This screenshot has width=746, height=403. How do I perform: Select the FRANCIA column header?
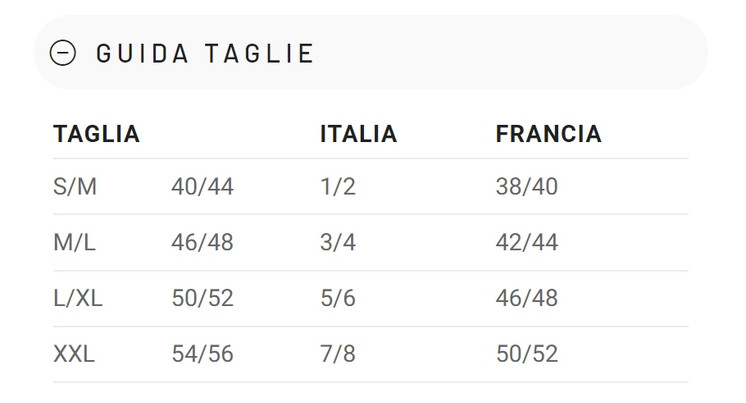coord(548,134)
